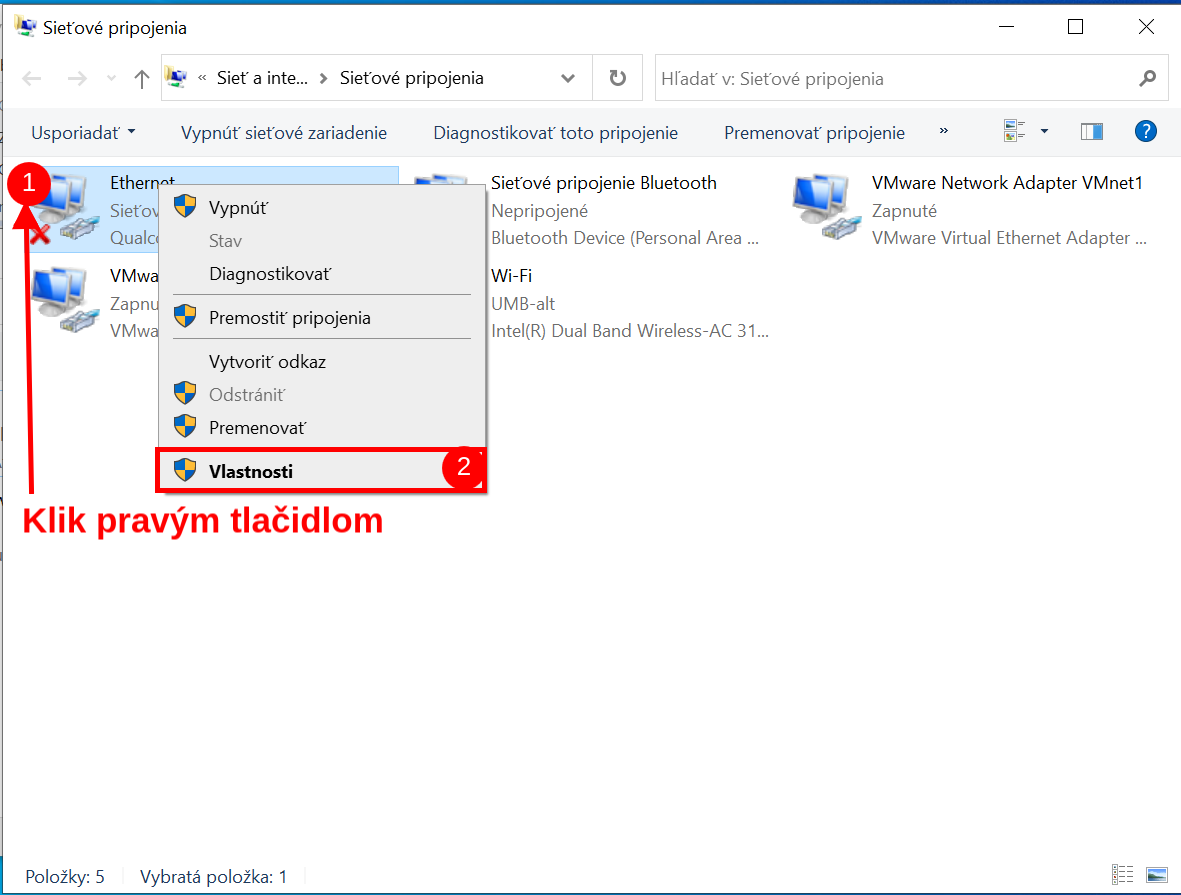Select 'Sieťové pripojenie Bluetooth' connection
The height and width of the screenshot is (895, 1181).
click(603, 183)
